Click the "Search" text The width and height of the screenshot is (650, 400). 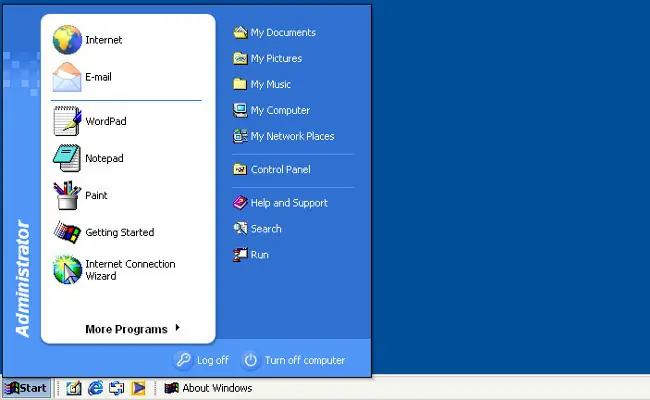pos(266,228)
